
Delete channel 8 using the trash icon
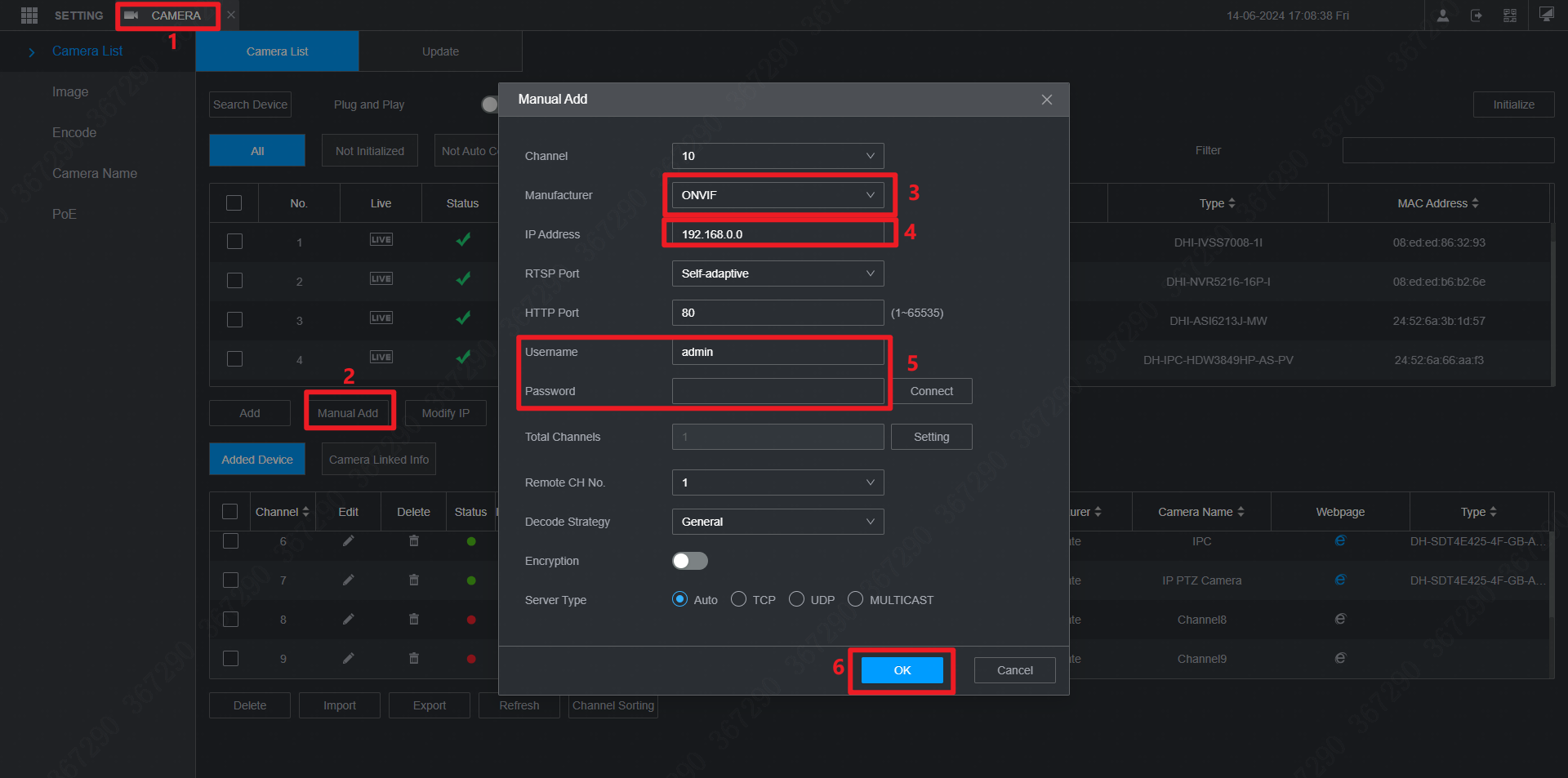click(413, 619)
